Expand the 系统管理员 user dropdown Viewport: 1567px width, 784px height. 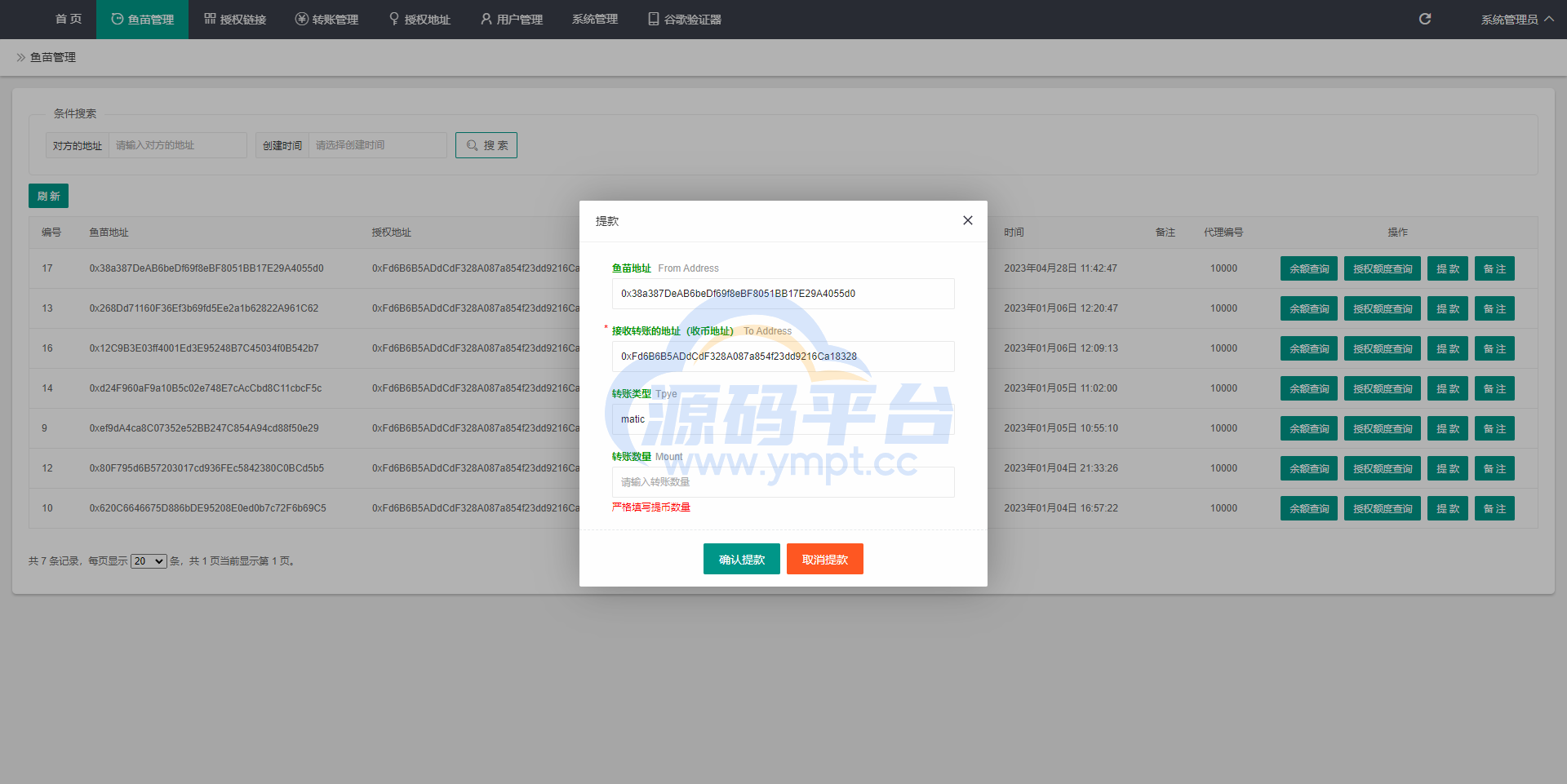(x=1516, y=20)
